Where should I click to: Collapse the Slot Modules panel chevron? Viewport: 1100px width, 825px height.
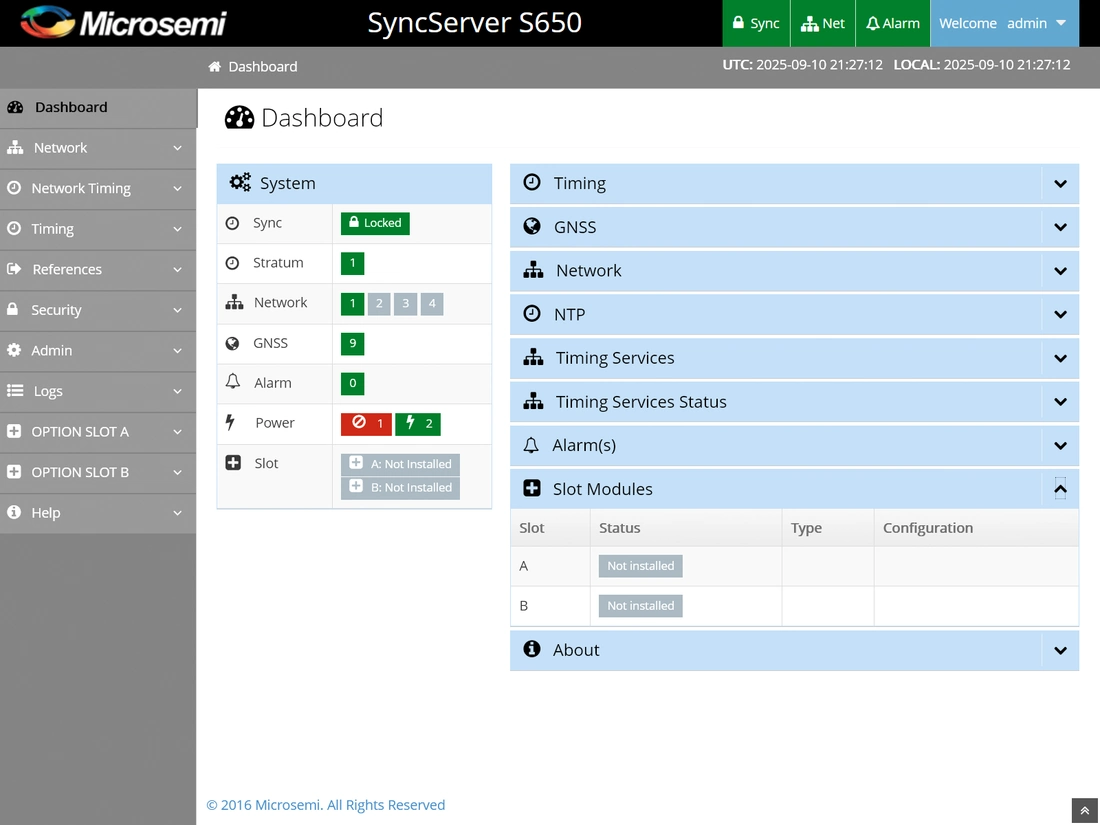point(1060,489)
